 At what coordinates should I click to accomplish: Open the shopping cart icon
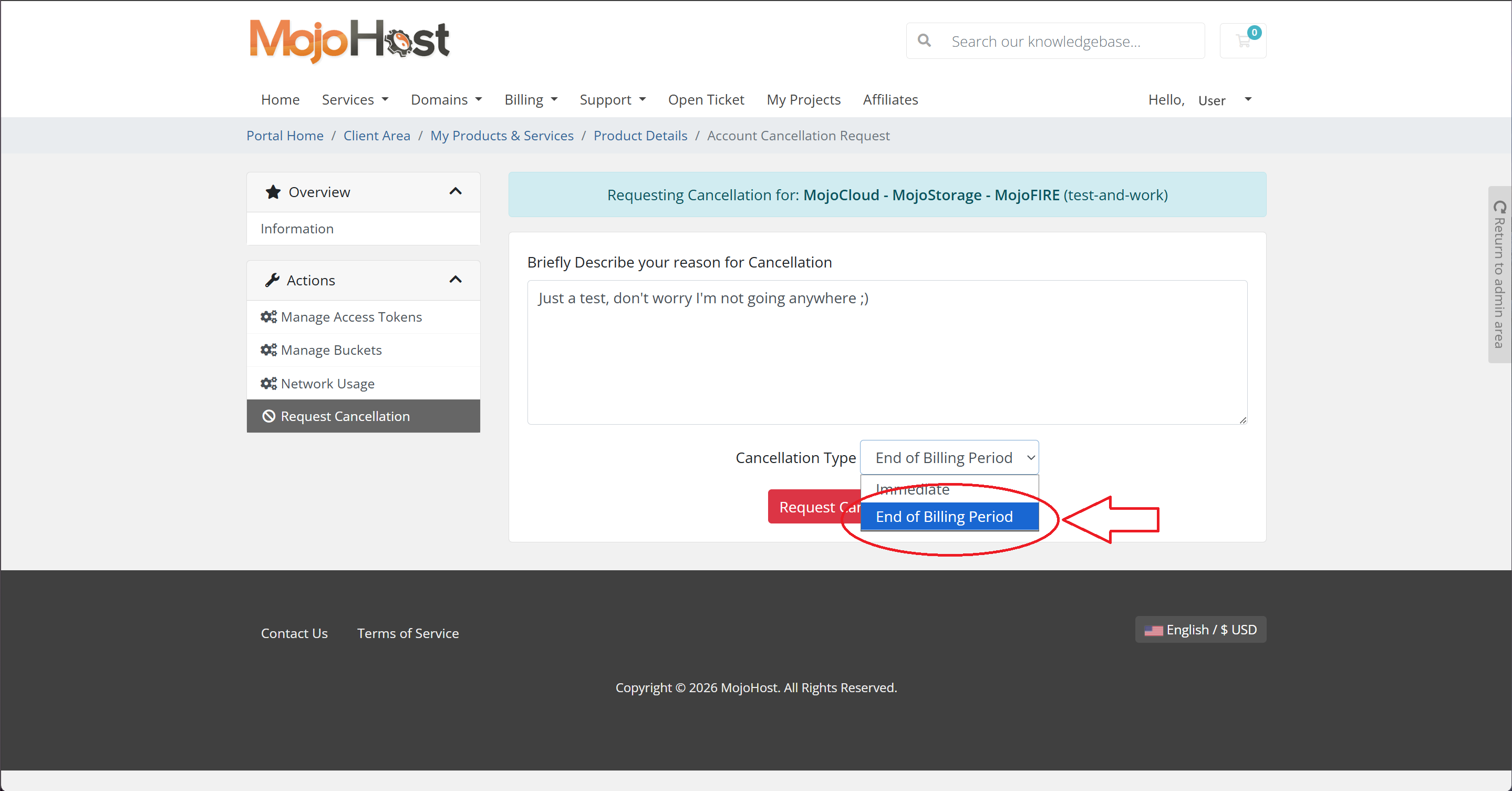tap(1242, 40)
